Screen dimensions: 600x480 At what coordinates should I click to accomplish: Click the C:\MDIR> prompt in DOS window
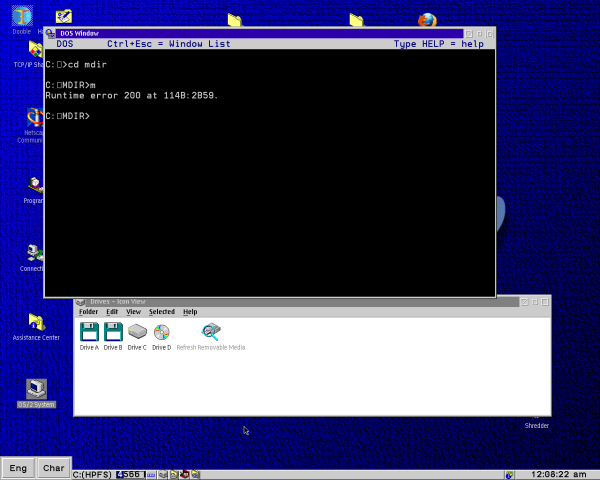coord(67,116)
